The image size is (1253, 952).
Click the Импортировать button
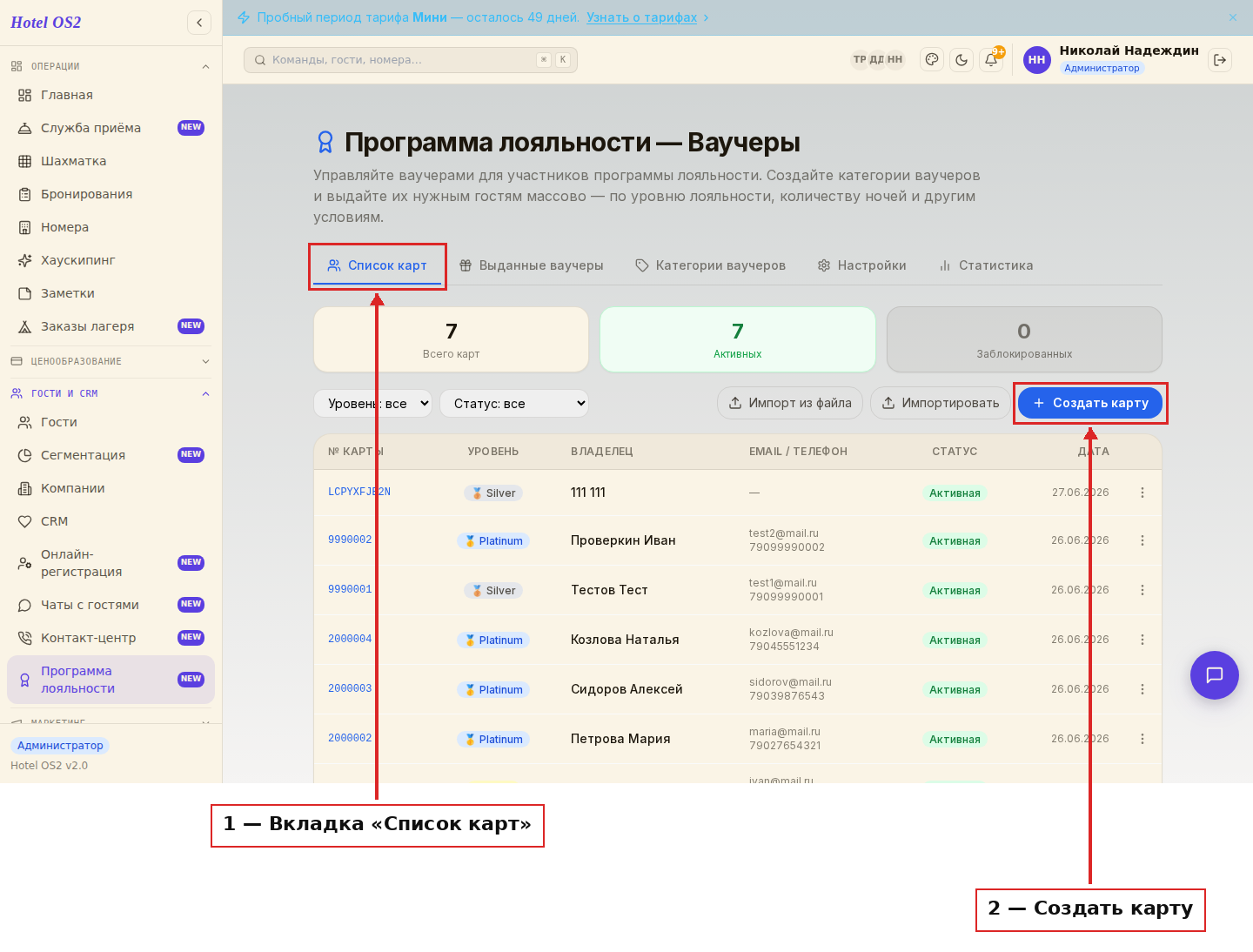(941, 403)
